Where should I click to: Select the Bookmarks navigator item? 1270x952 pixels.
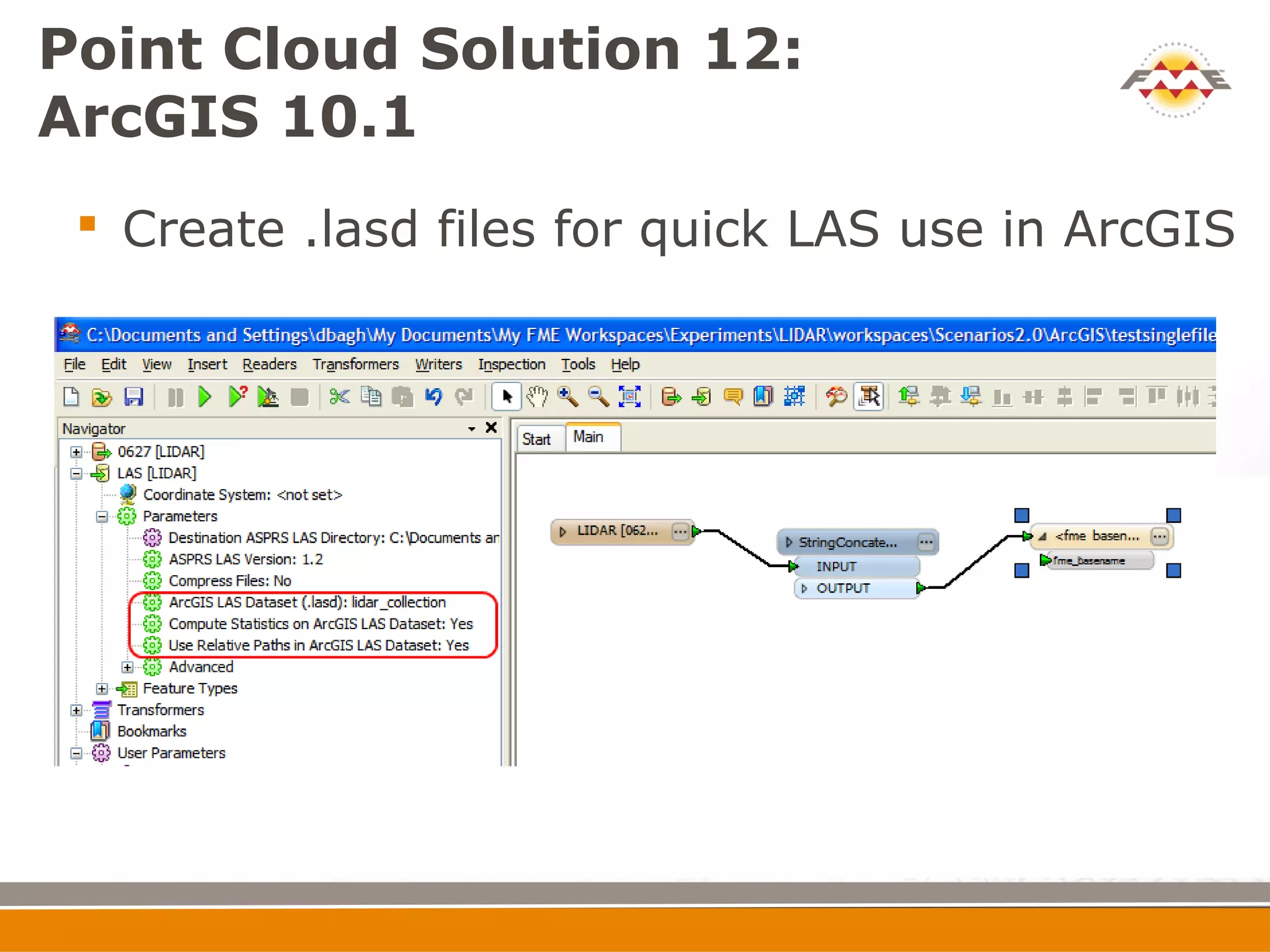tap(152, 732)
